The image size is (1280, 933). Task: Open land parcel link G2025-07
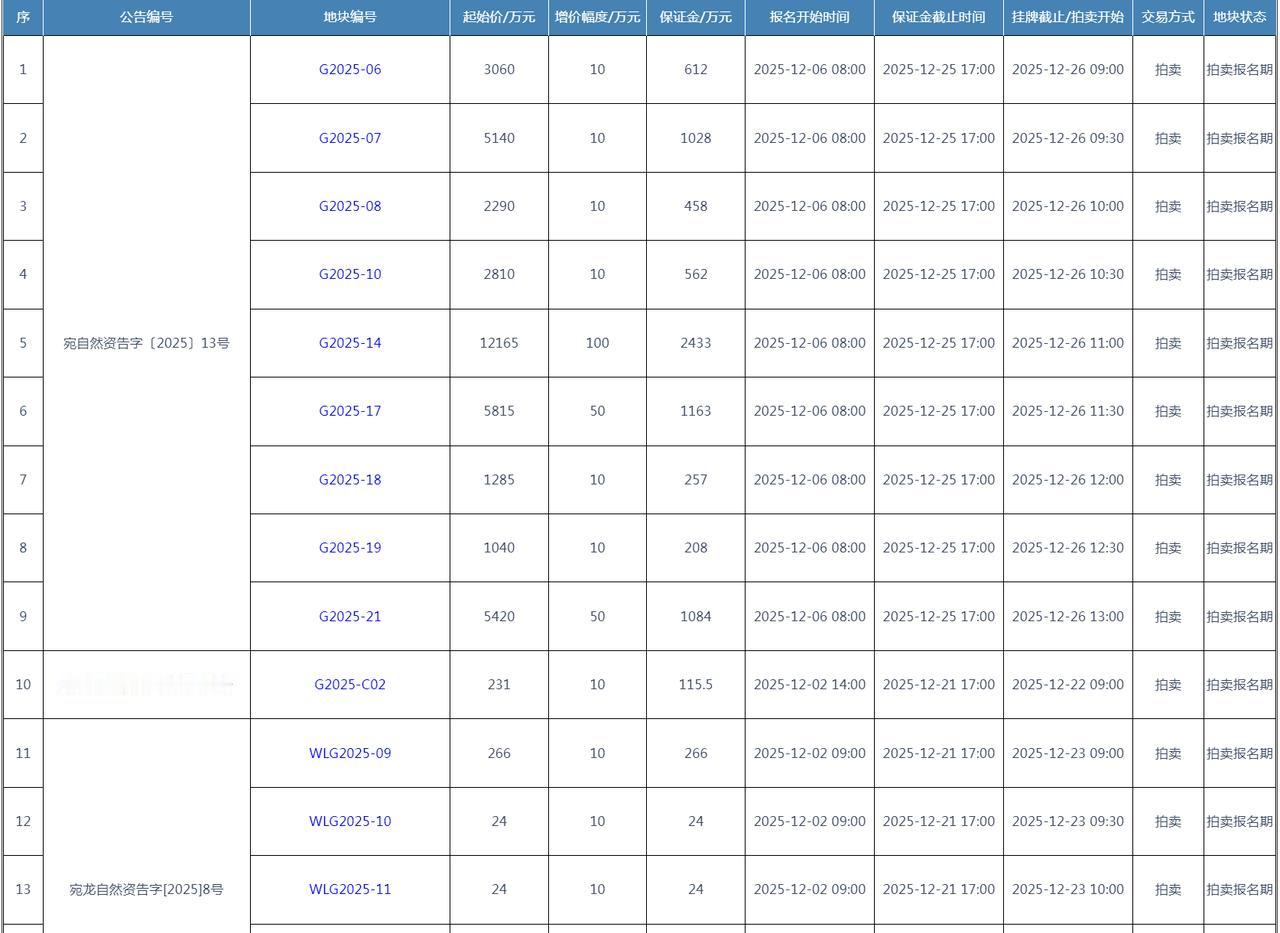[x=350, y=138]
